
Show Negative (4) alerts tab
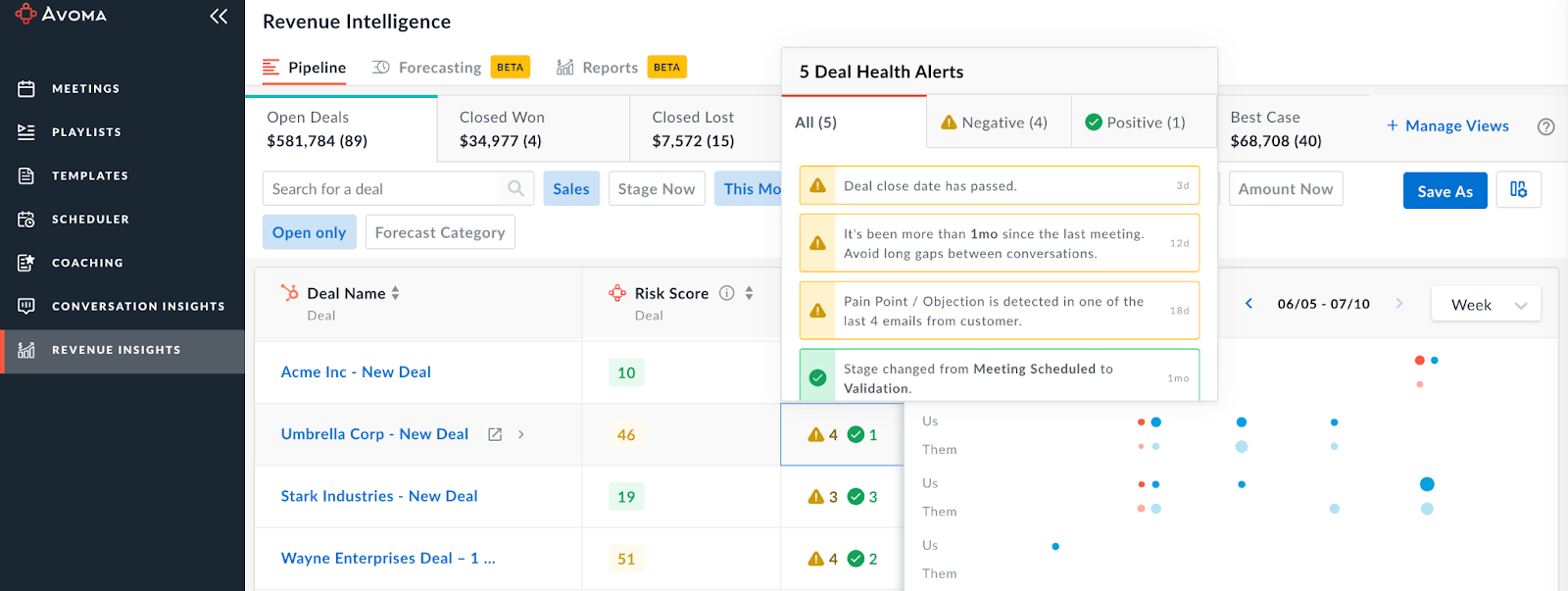(x=996, y=123)
